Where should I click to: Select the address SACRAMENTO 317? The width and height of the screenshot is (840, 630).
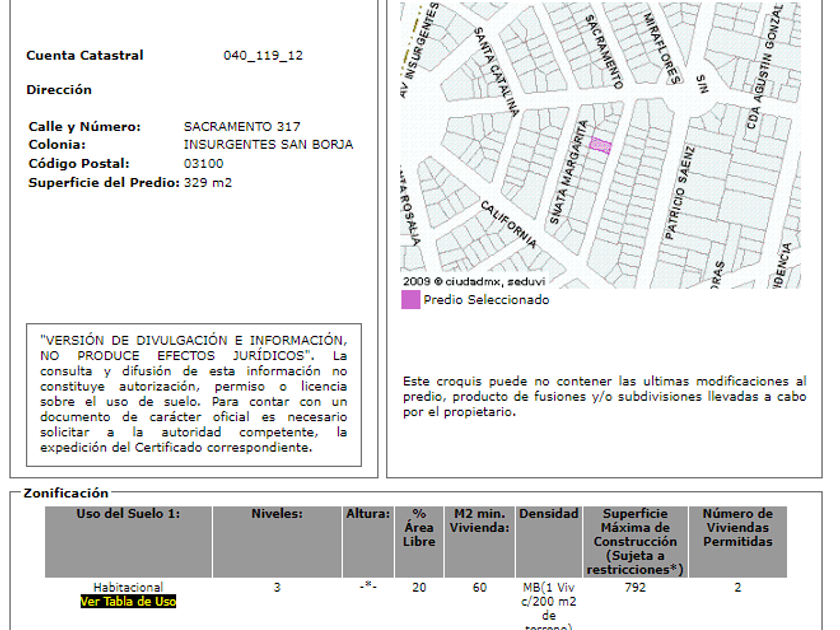242,126
